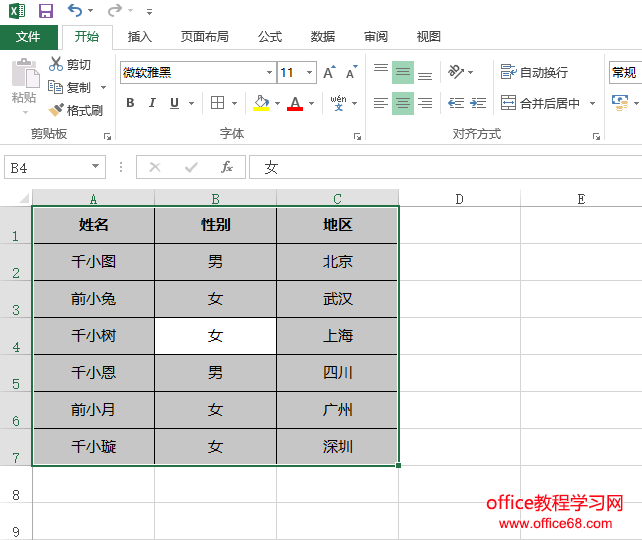
Task: Click the formula bar input showing 女
Action: click(x=445, y=167)
